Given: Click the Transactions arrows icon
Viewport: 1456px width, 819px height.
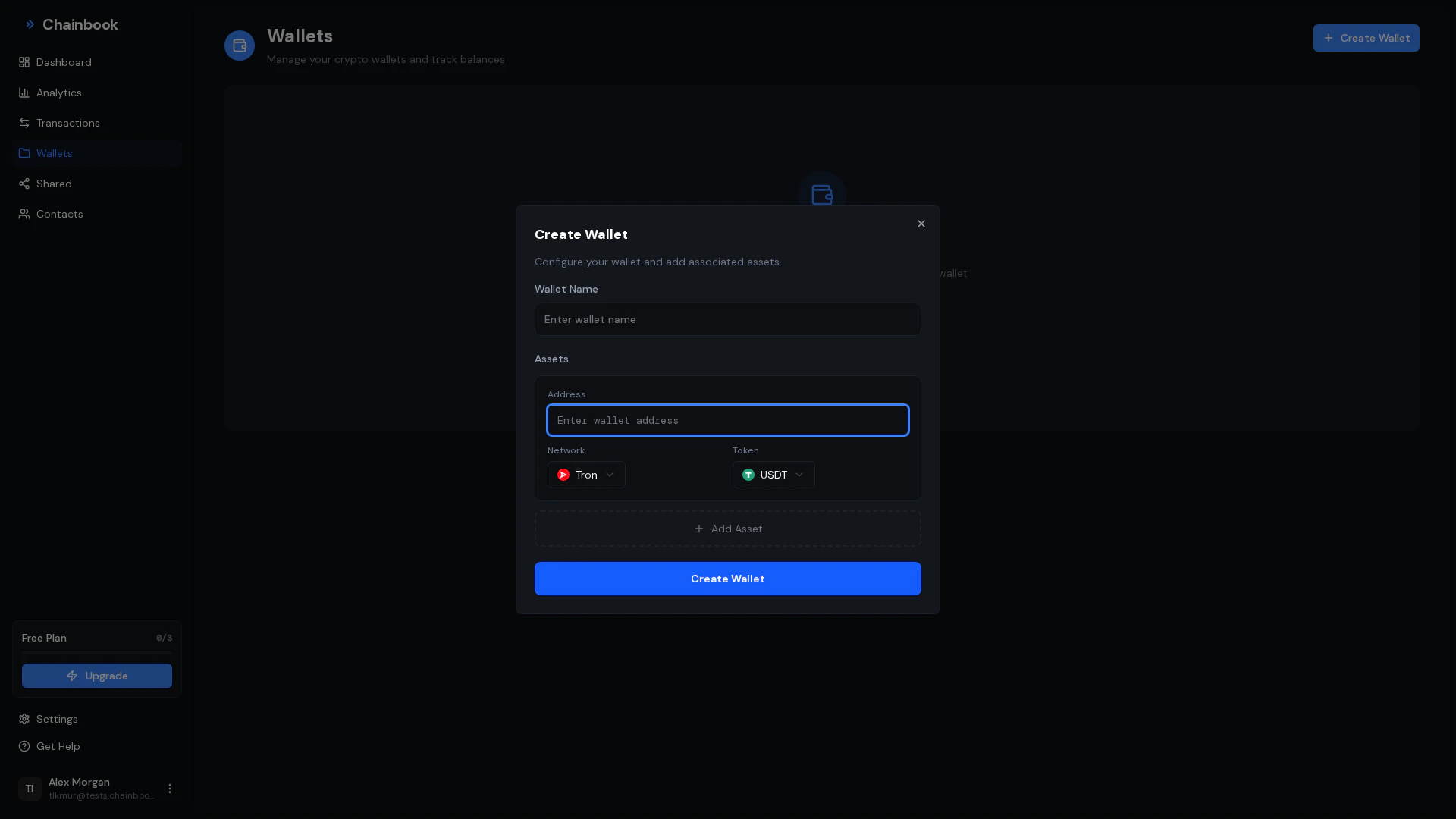Looking at the screenshot, I should [x=24, y=123].
